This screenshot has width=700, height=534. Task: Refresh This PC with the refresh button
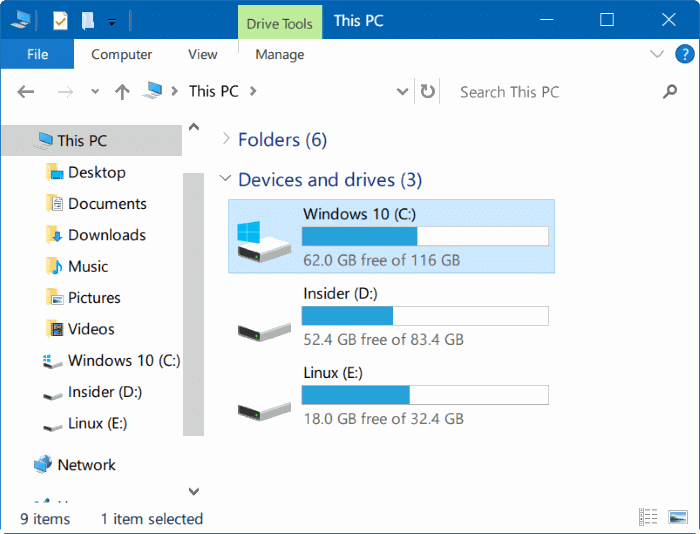coord(428,92)
